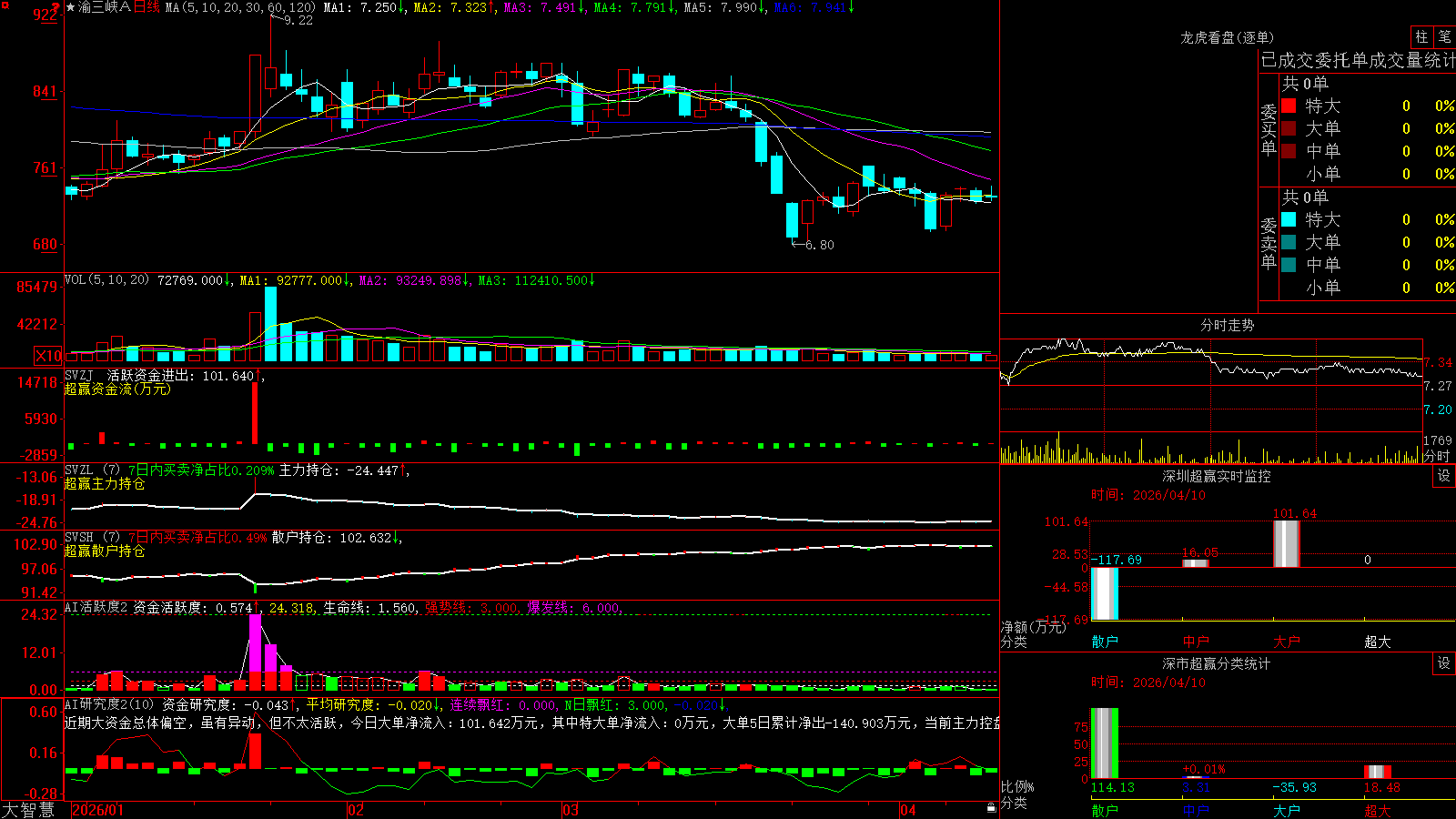Click the 爆发线: 6.000 label
The width and height of the screenshot is (1456, 819).
[574, 608]
